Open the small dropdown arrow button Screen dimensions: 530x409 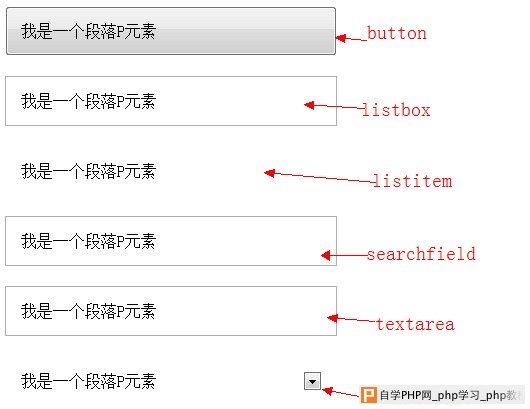tap(312, 381)
